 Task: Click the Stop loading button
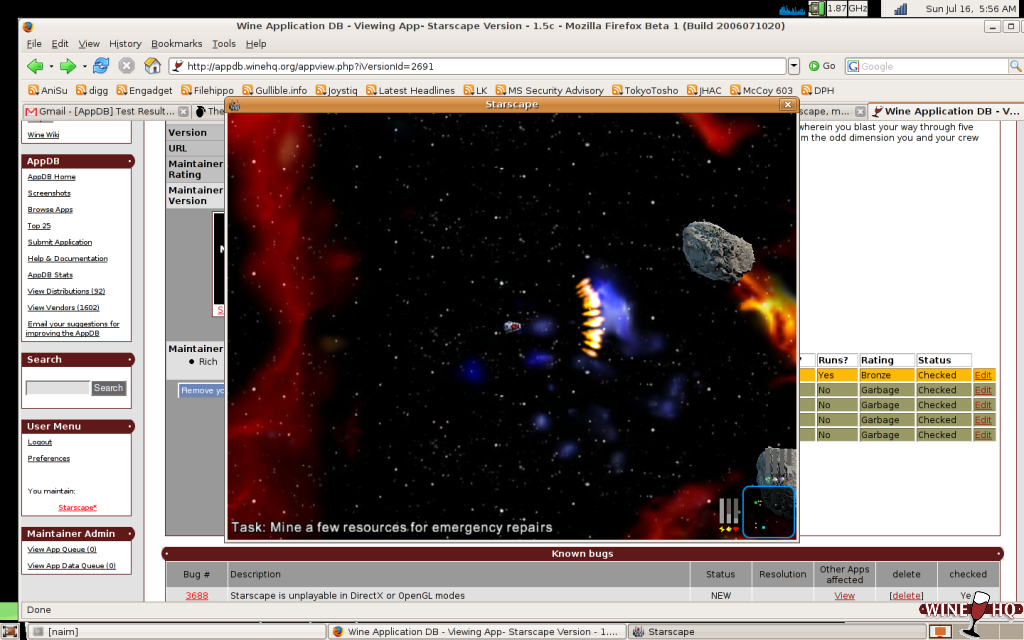(x=127, y=66)
